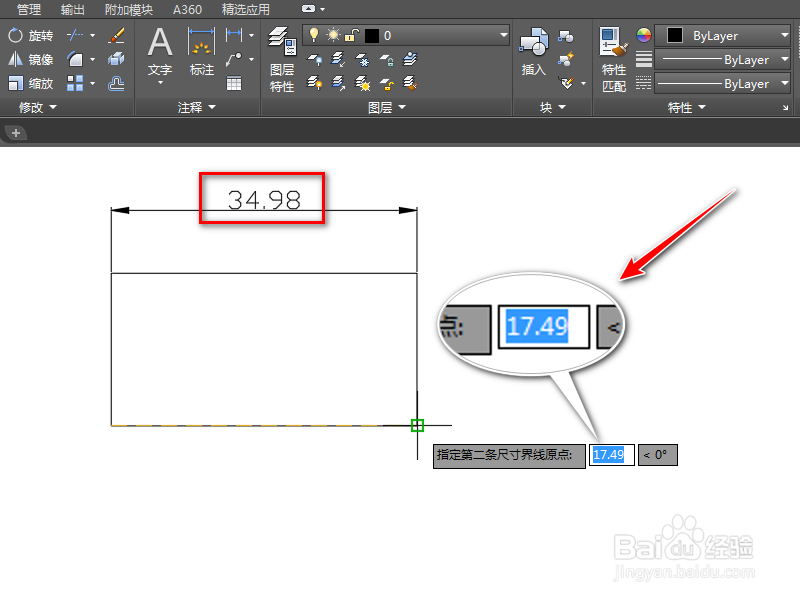Expand the Block (块) panel
This screenshot has height=600, width=800.
(553, 107)
